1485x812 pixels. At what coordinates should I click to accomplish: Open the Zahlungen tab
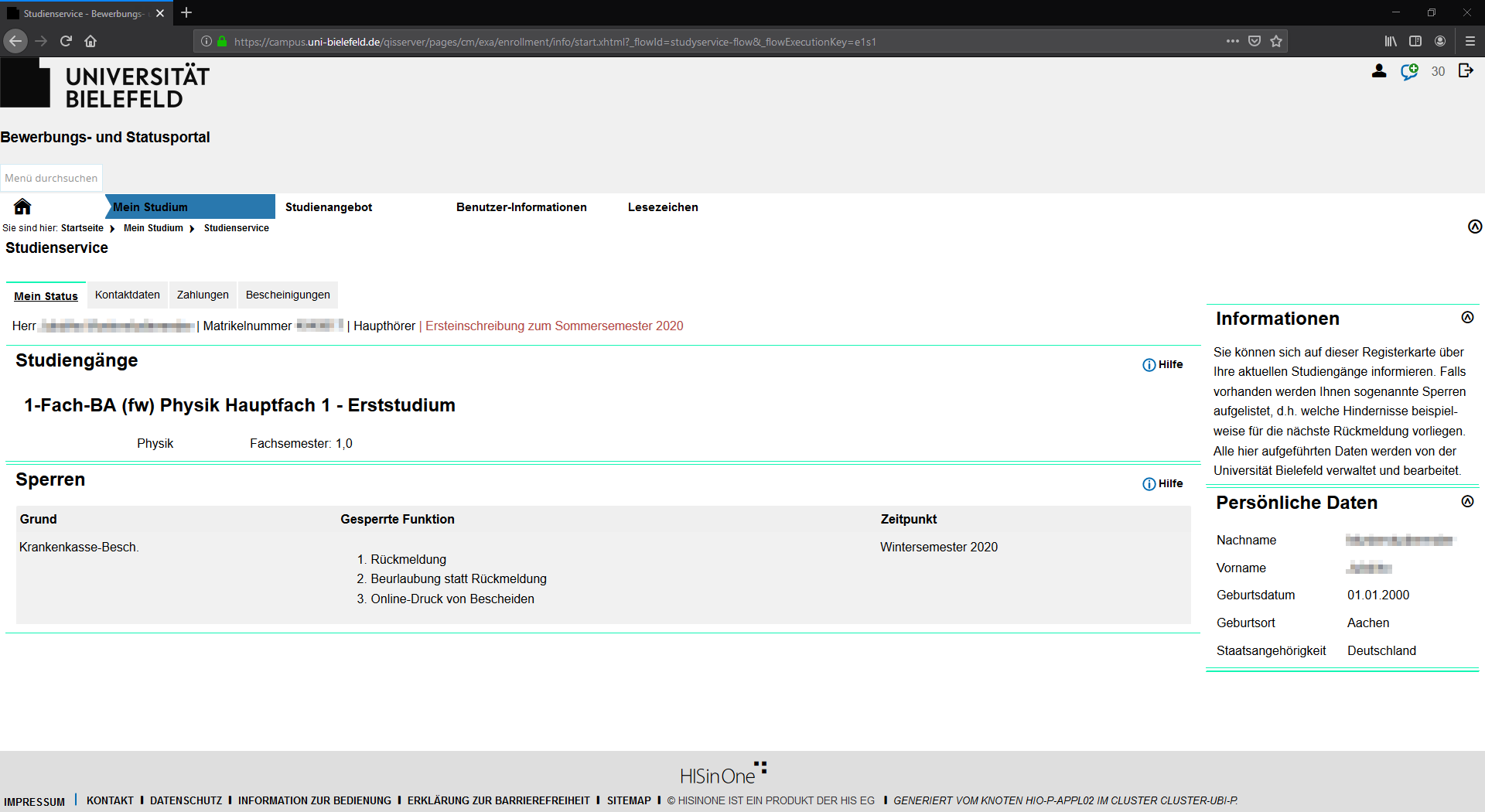pyautogui.click(x=203, y=295)
